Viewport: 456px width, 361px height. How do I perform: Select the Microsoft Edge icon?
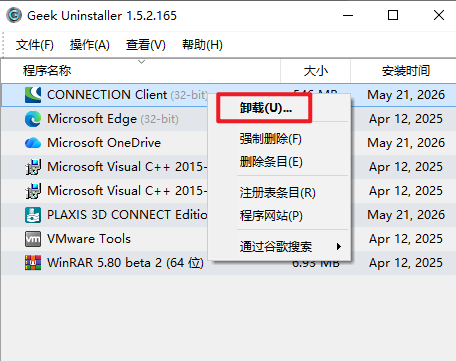[x=33, y=119]
